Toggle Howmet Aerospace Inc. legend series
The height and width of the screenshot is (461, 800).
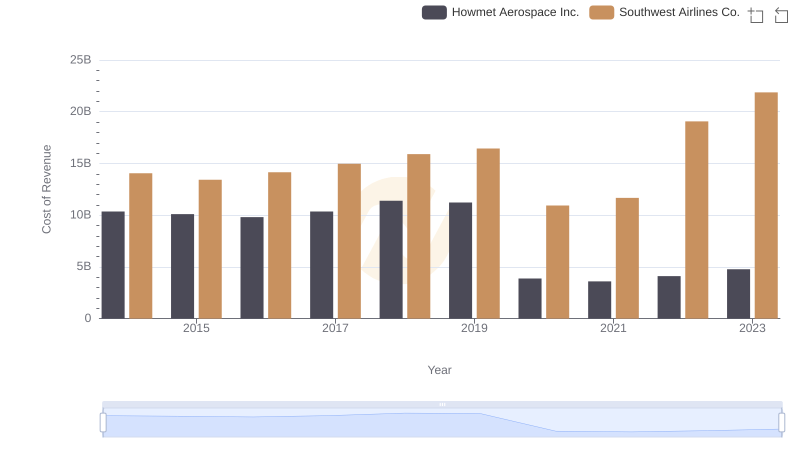(501, 12)
